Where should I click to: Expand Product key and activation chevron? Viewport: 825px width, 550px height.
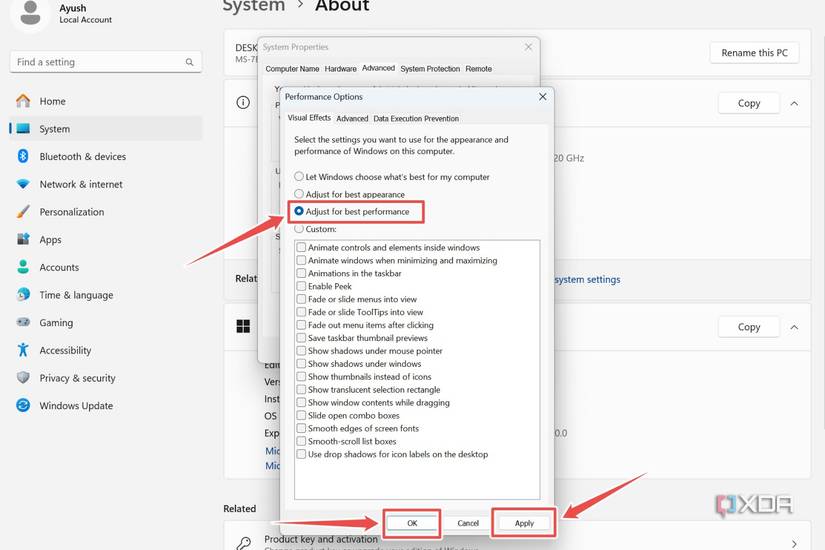(x=794, y=543)
